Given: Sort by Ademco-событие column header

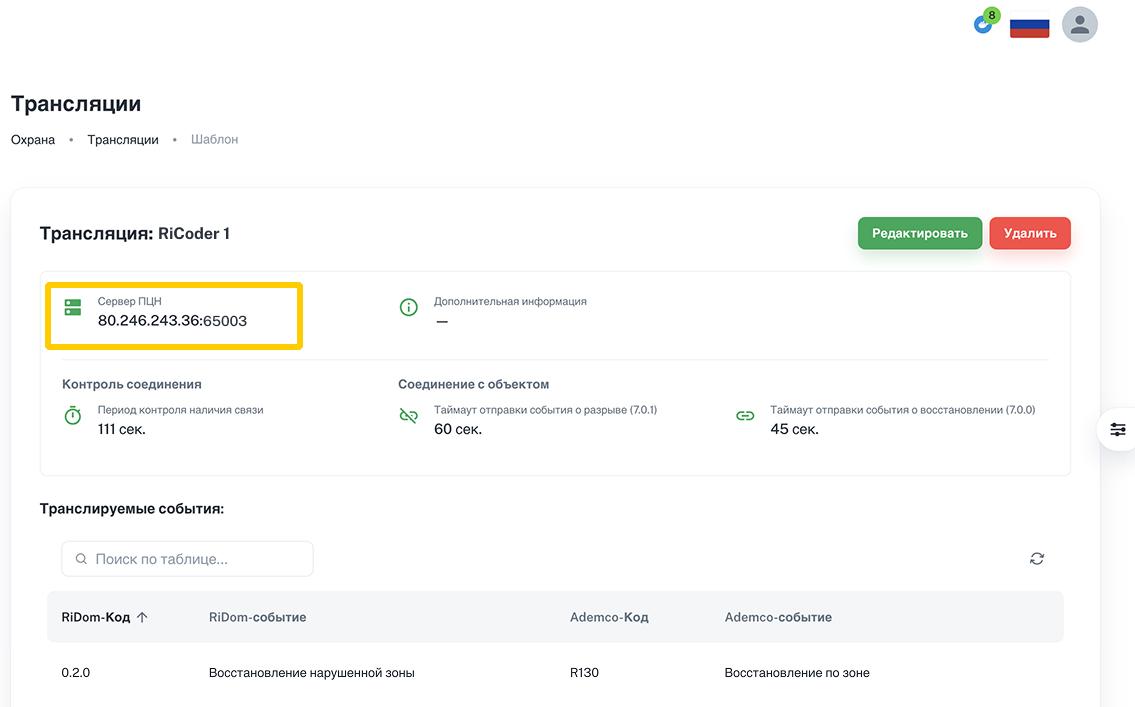Looking at the screenshot, I should click(x=778, y=617).
